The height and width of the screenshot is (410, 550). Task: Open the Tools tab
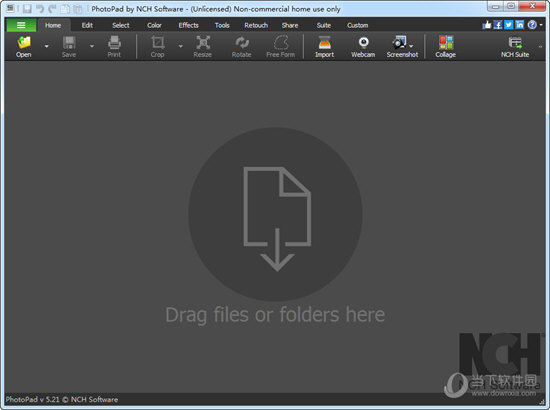point(222,25)
